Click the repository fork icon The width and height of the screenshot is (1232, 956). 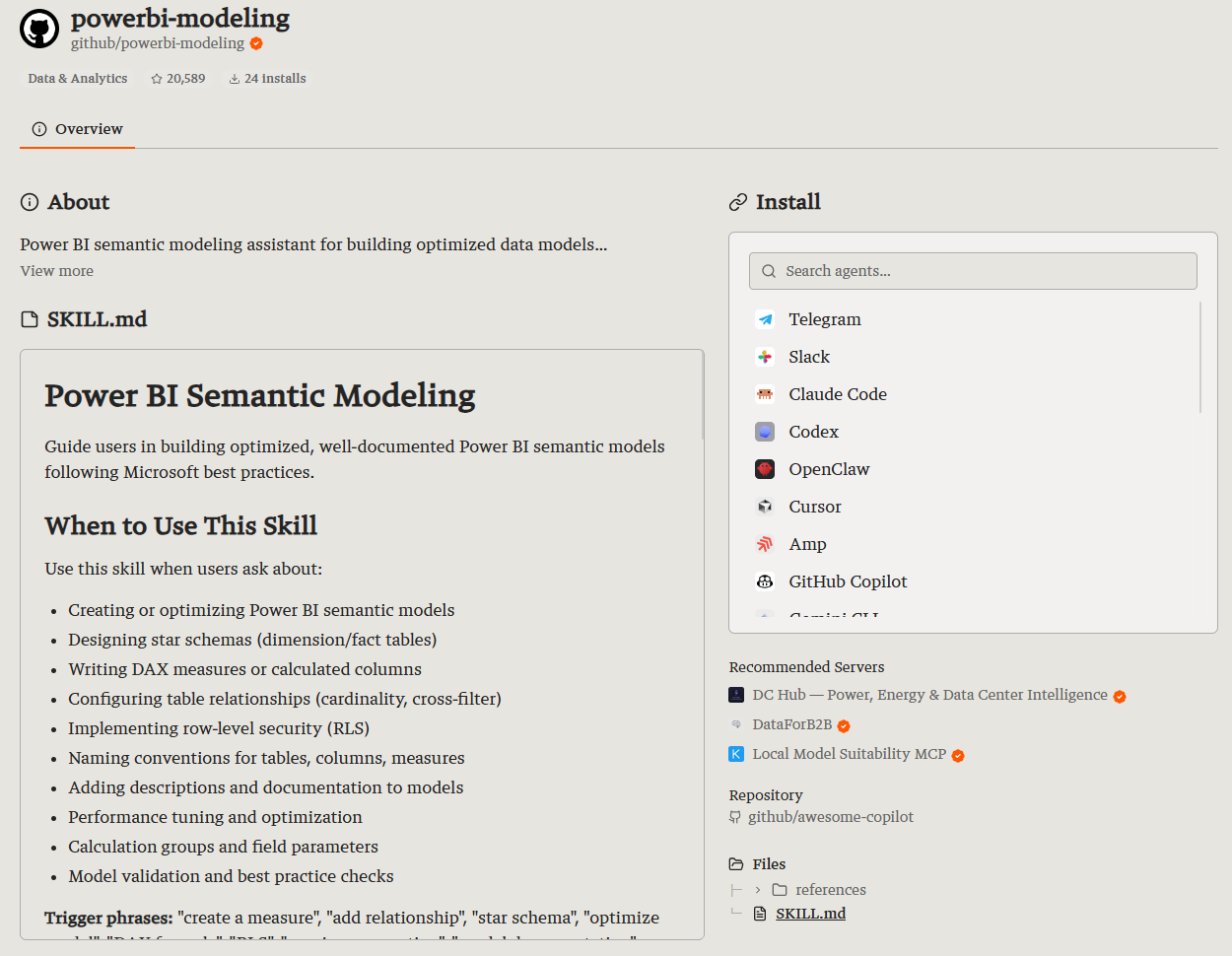pos(735,817)
